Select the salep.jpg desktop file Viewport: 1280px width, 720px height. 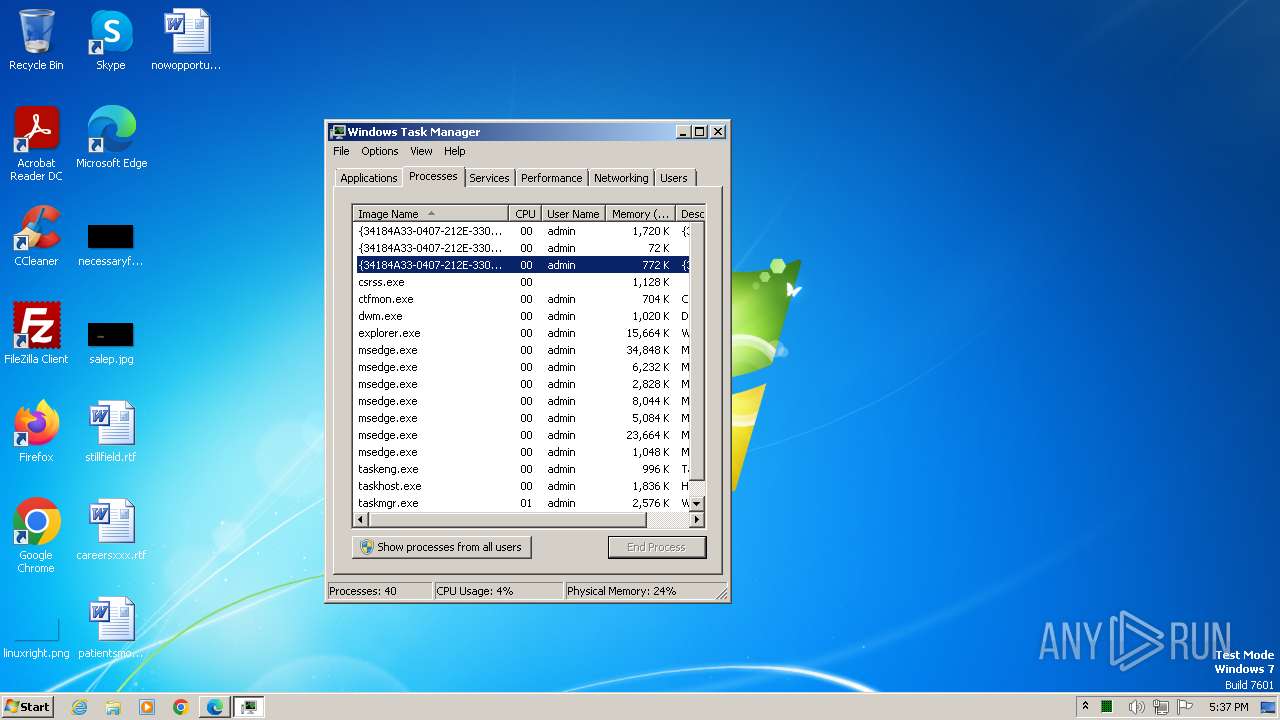tap(111, 343)
